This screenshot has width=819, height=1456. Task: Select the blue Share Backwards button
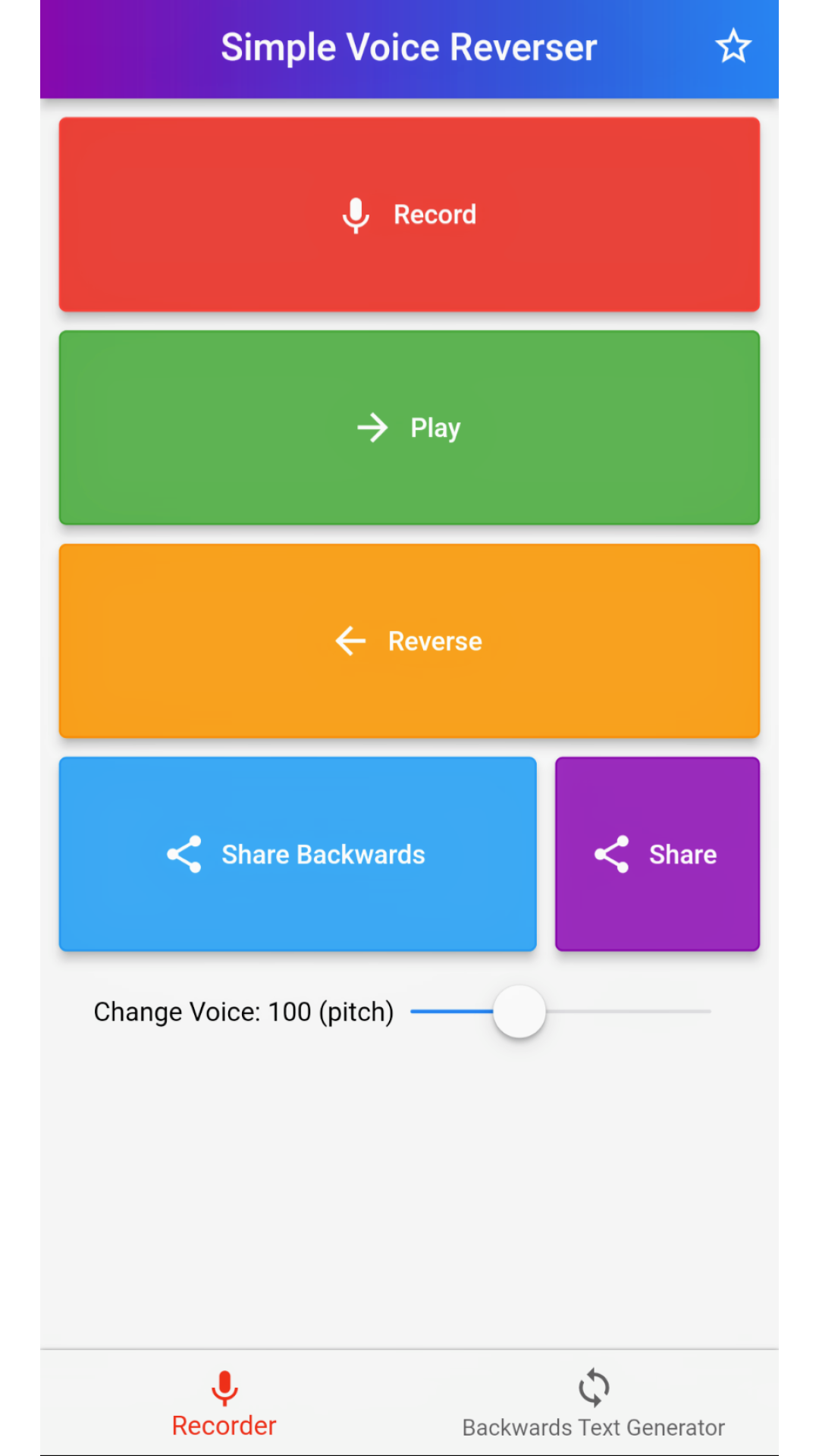click(298, 854)
